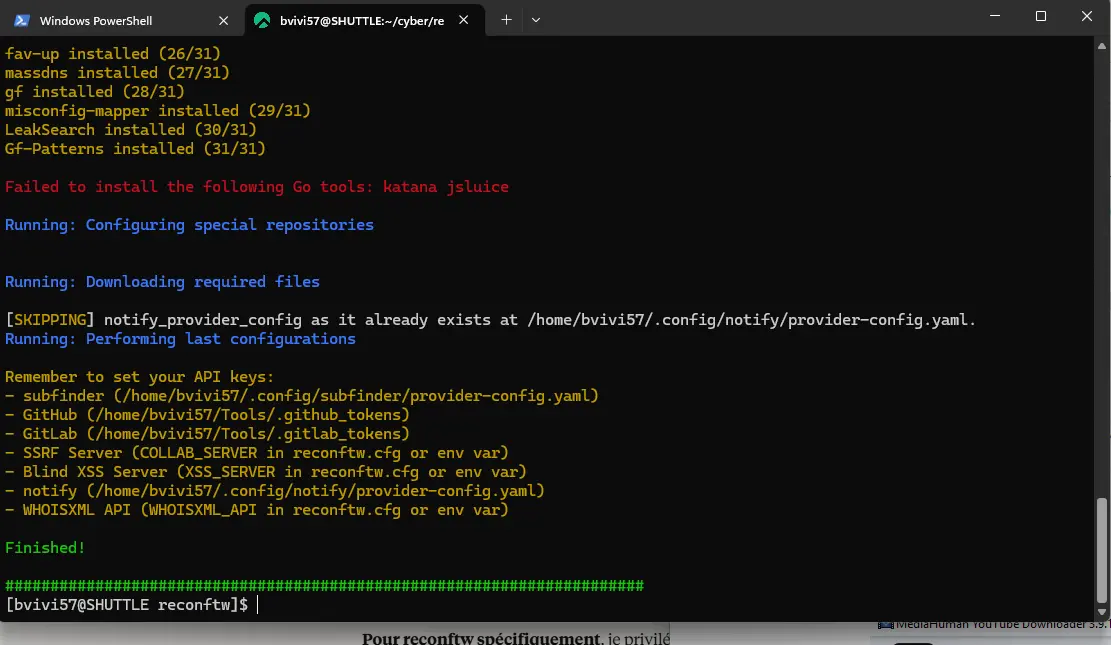Image resolution: width=1111 pixels, height=645 pixels.
Task: Minimize the terminal window
Action: coord(995,16)
